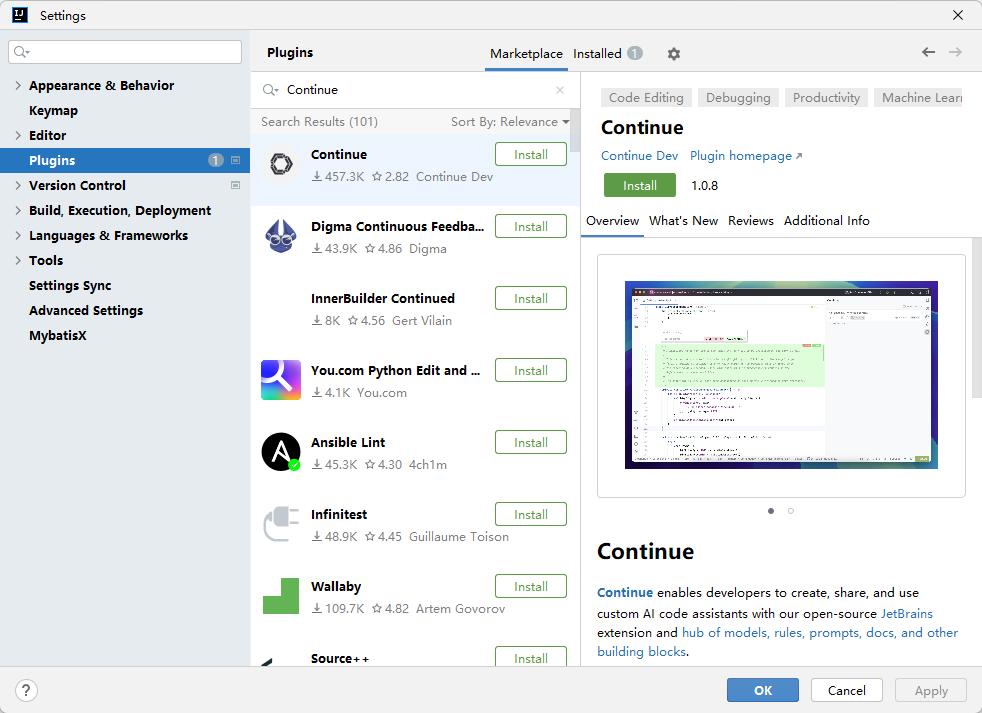Expand the Appearance & Behavior section

coord(18,86)
